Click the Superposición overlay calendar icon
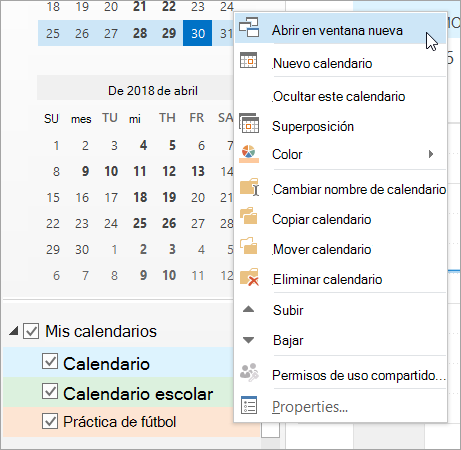 (x=249, y=123)
